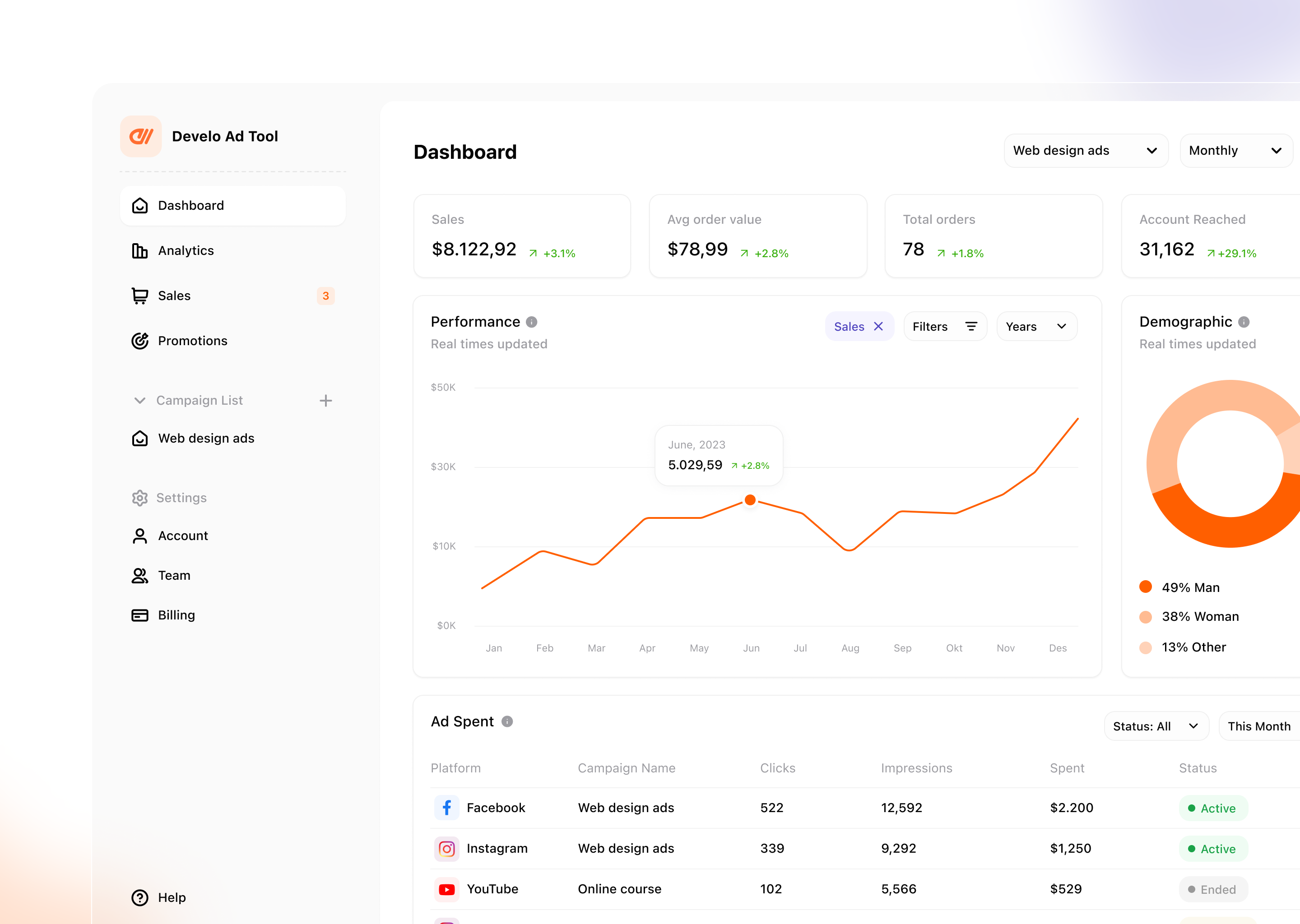Click the Instagram platform icon

pyautogui.click(x=447, y=849)
